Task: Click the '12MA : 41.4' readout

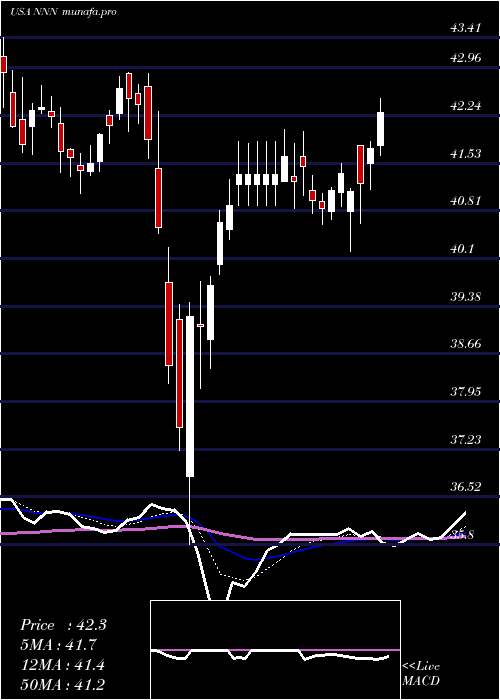Action: click(62, 665)
